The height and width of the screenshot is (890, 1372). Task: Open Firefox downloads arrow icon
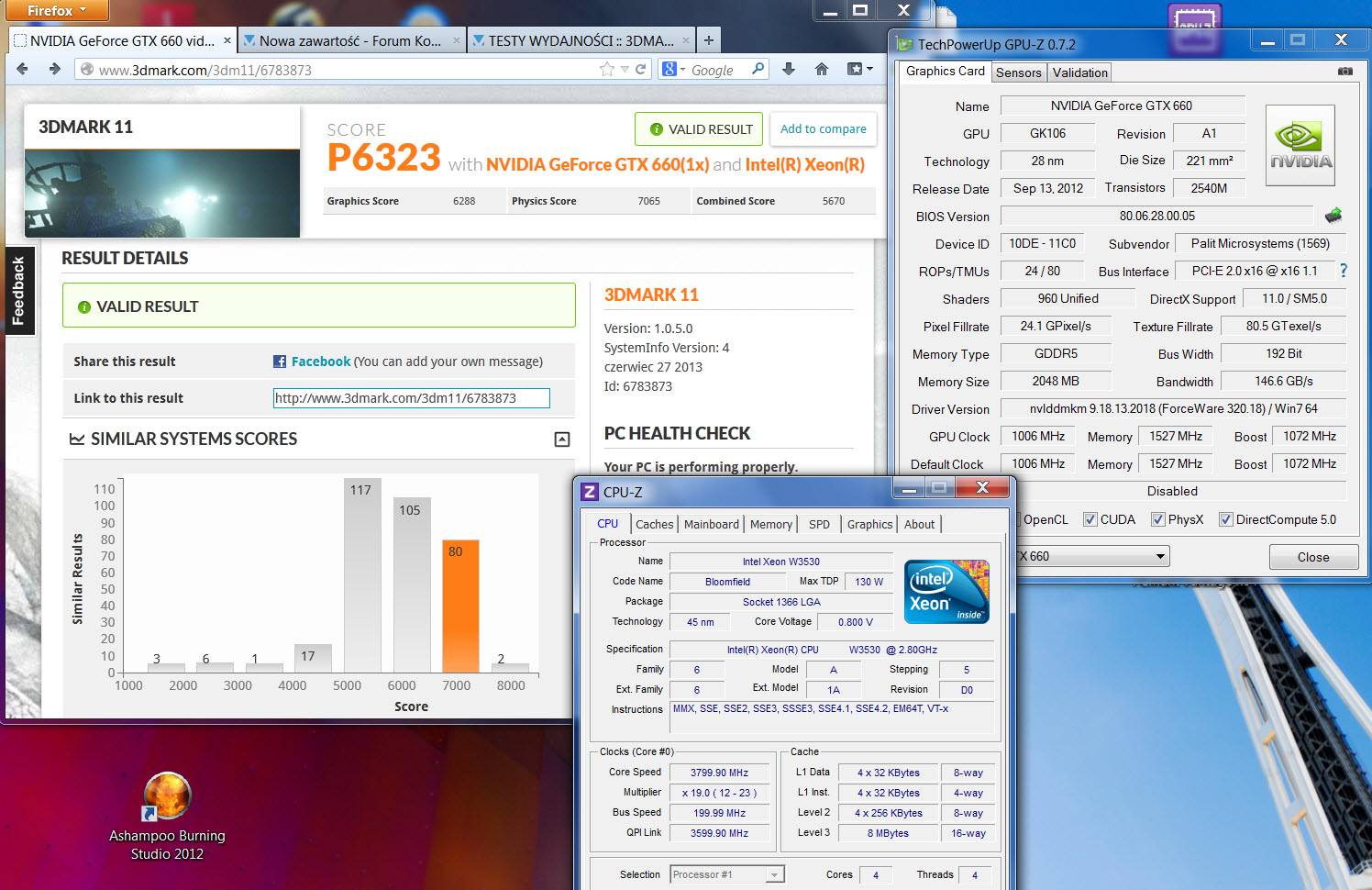coord(789,69)
